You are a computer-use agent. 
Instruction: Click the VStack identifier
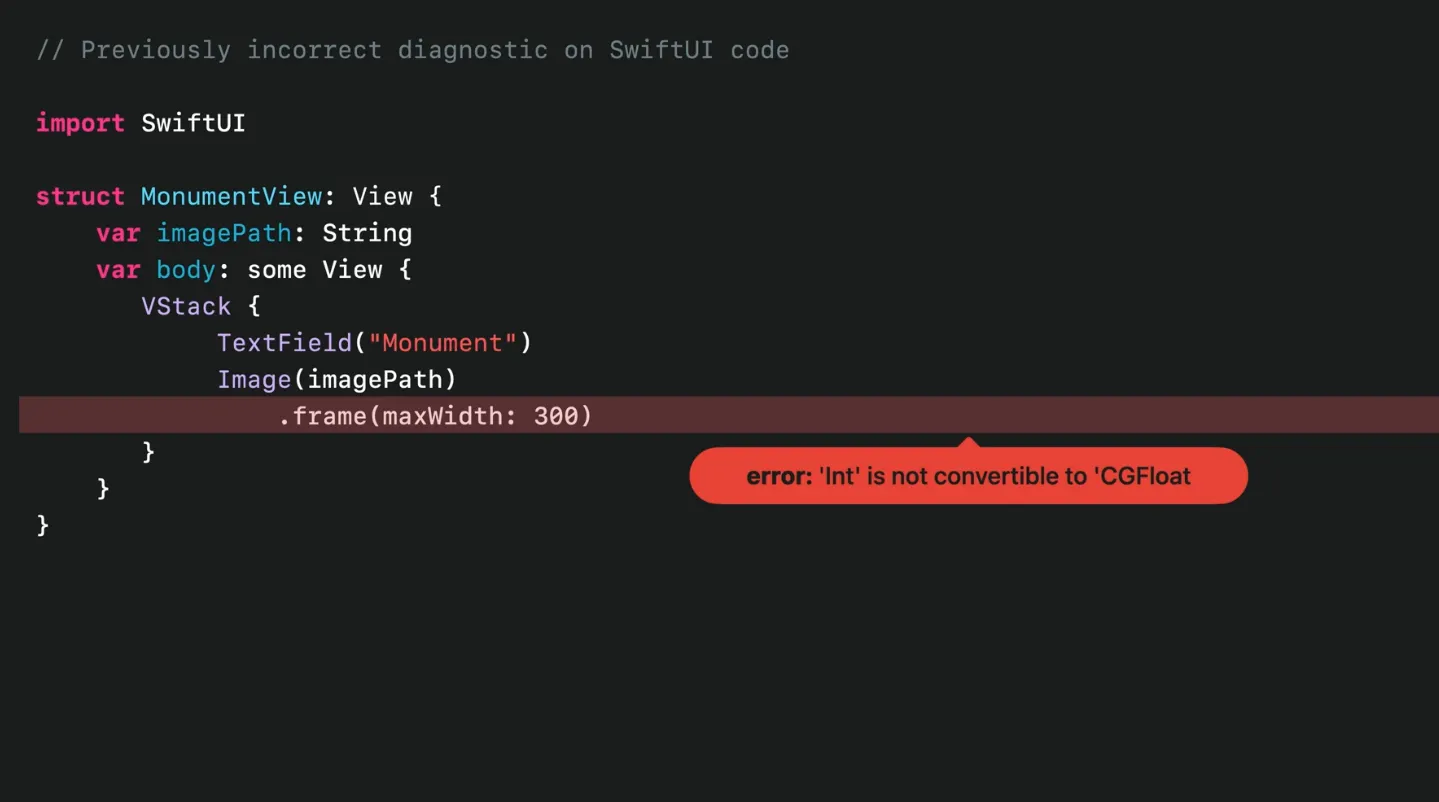tap(186, 306)
